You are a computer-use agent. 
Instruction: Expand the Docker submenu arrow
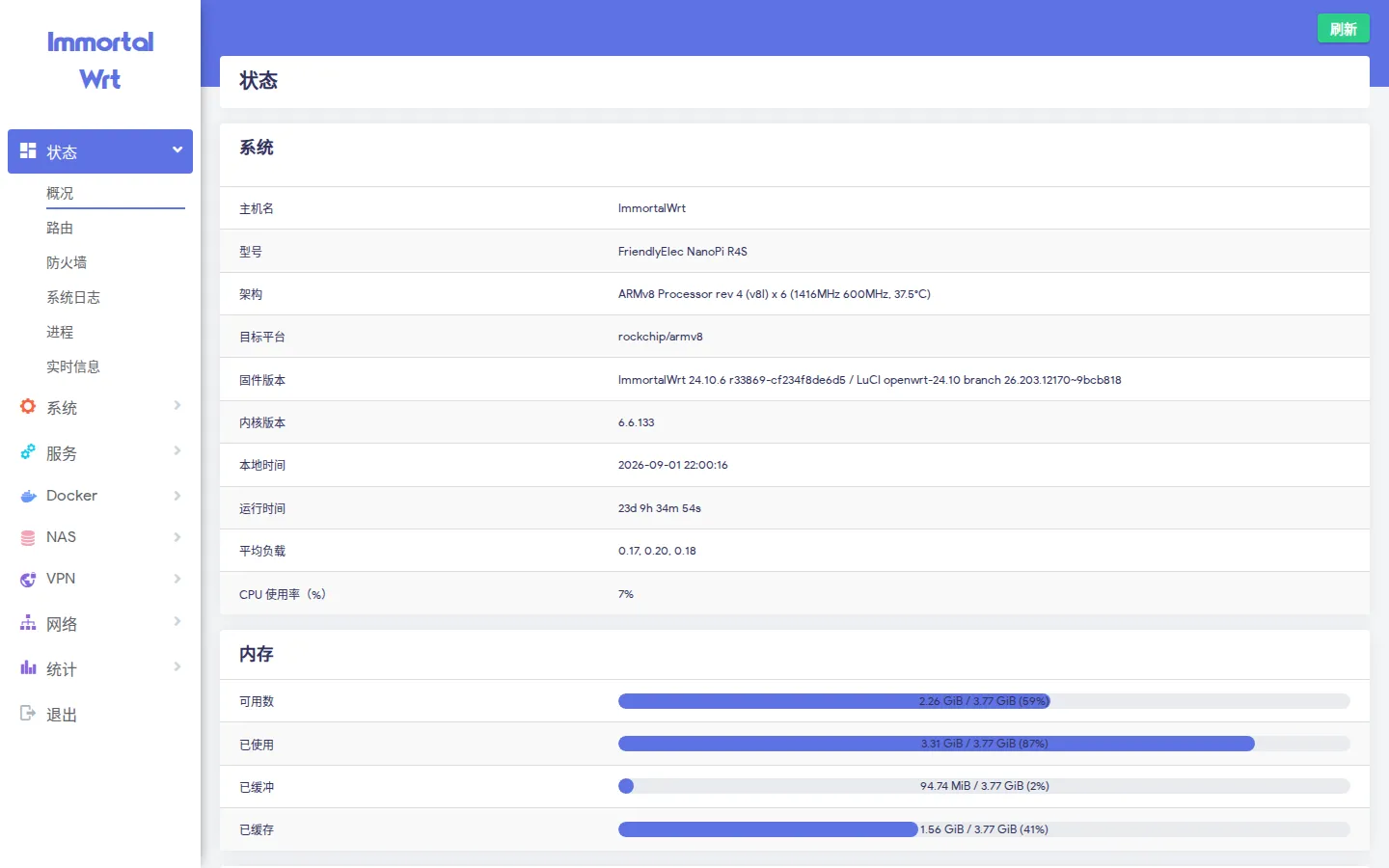coord(177,496)
